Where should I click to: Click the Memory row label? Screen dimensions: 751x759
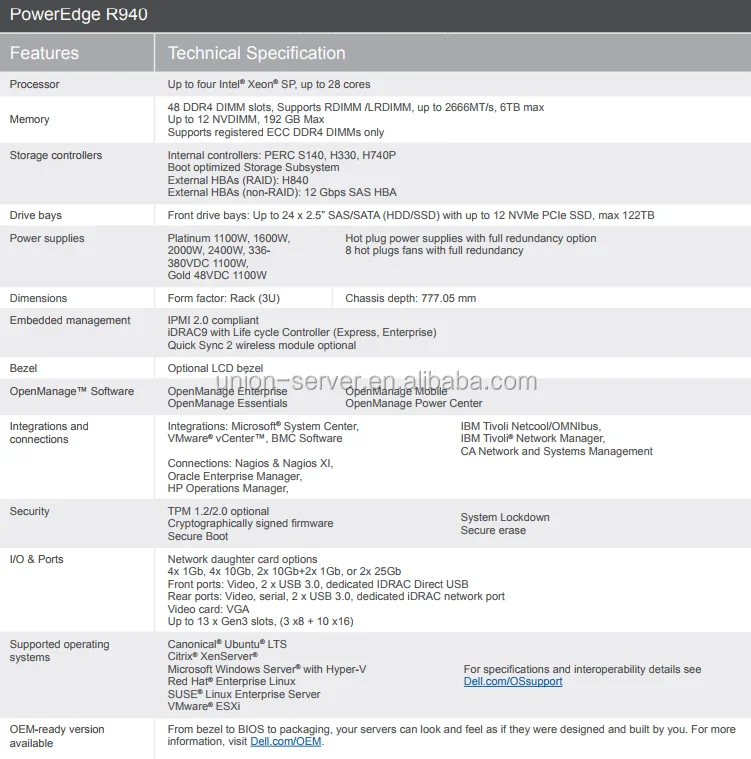tap(29, 119)
